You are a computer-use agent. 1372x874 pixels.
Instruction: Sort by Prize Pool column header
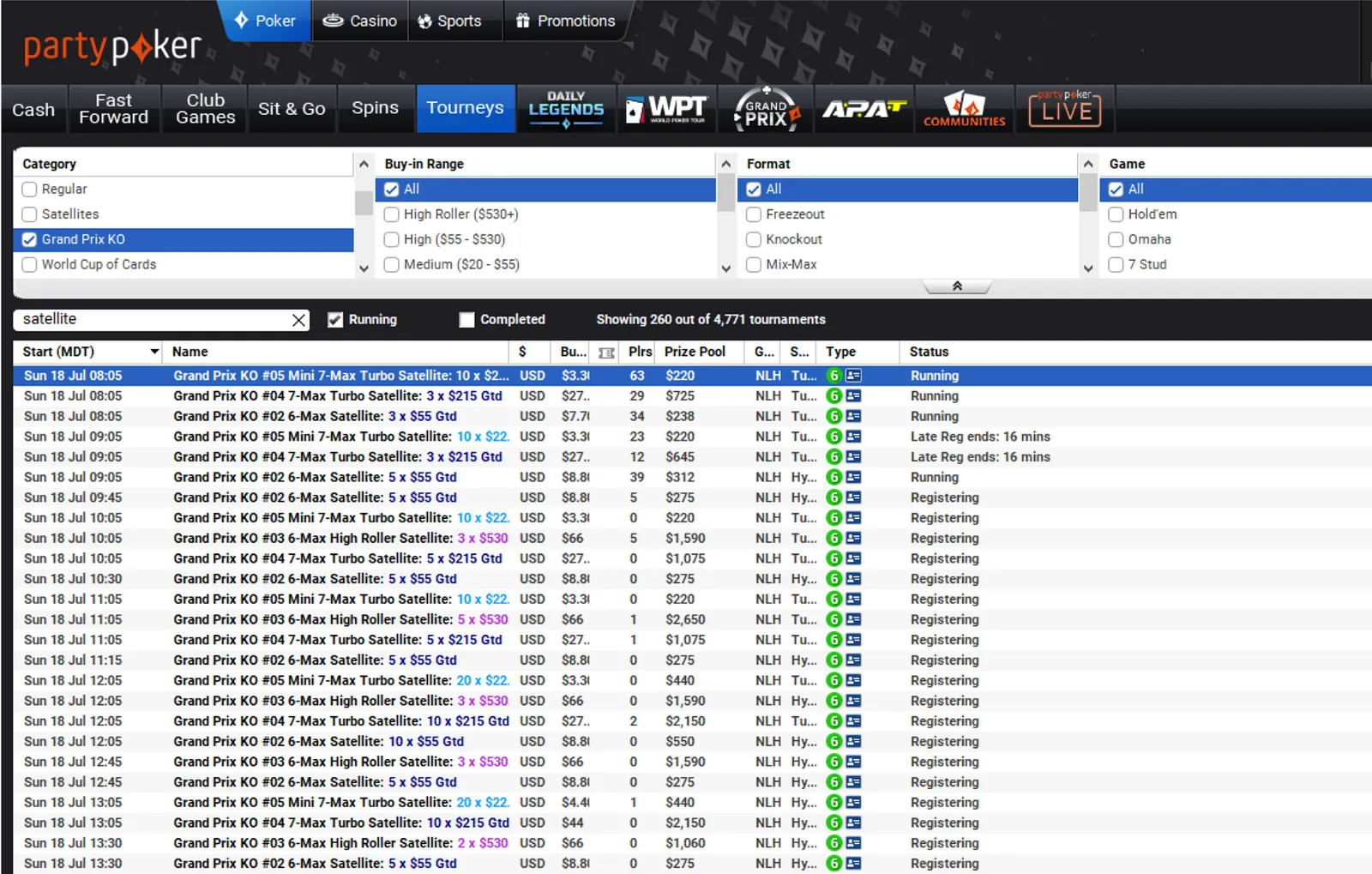(x=695, y=352)
